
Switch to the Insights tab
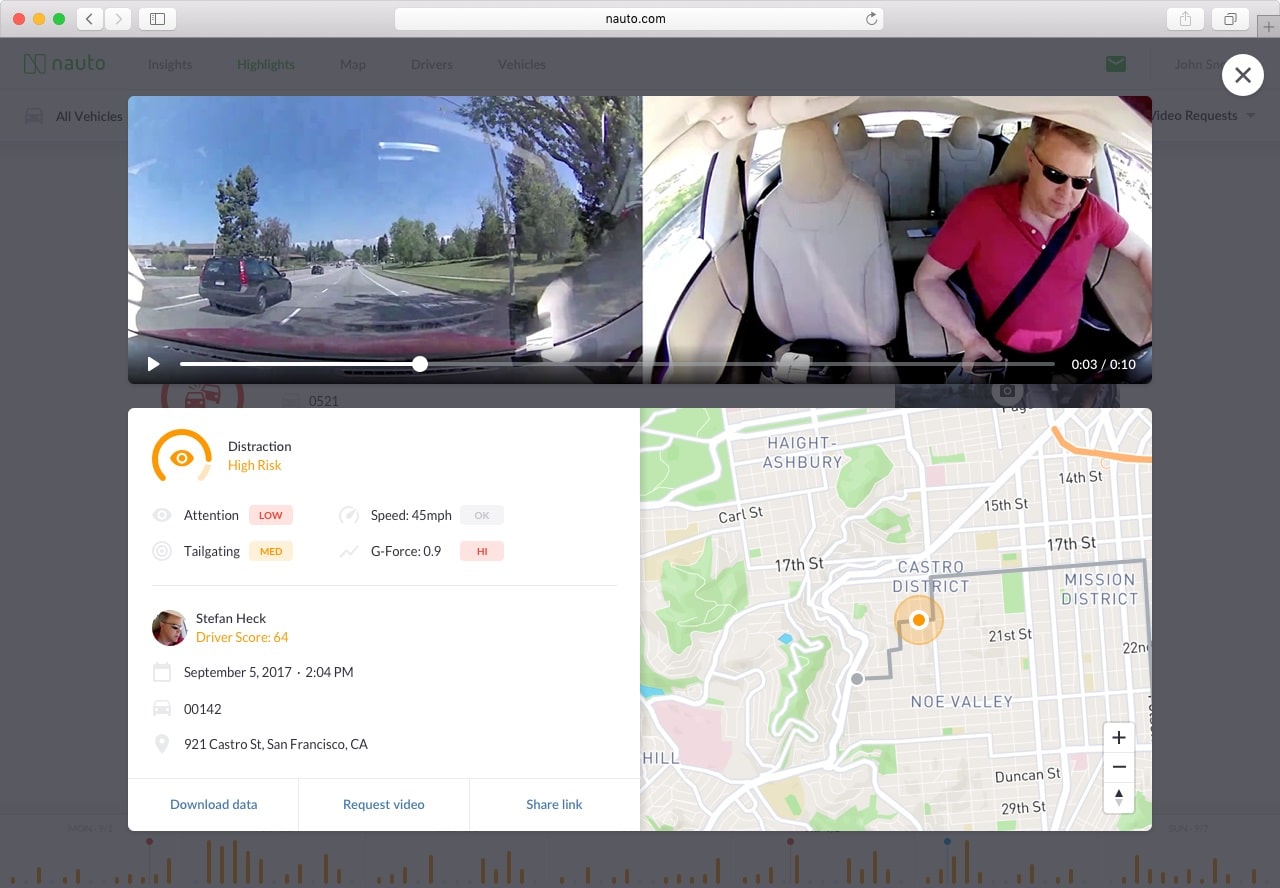pos(170,64)
